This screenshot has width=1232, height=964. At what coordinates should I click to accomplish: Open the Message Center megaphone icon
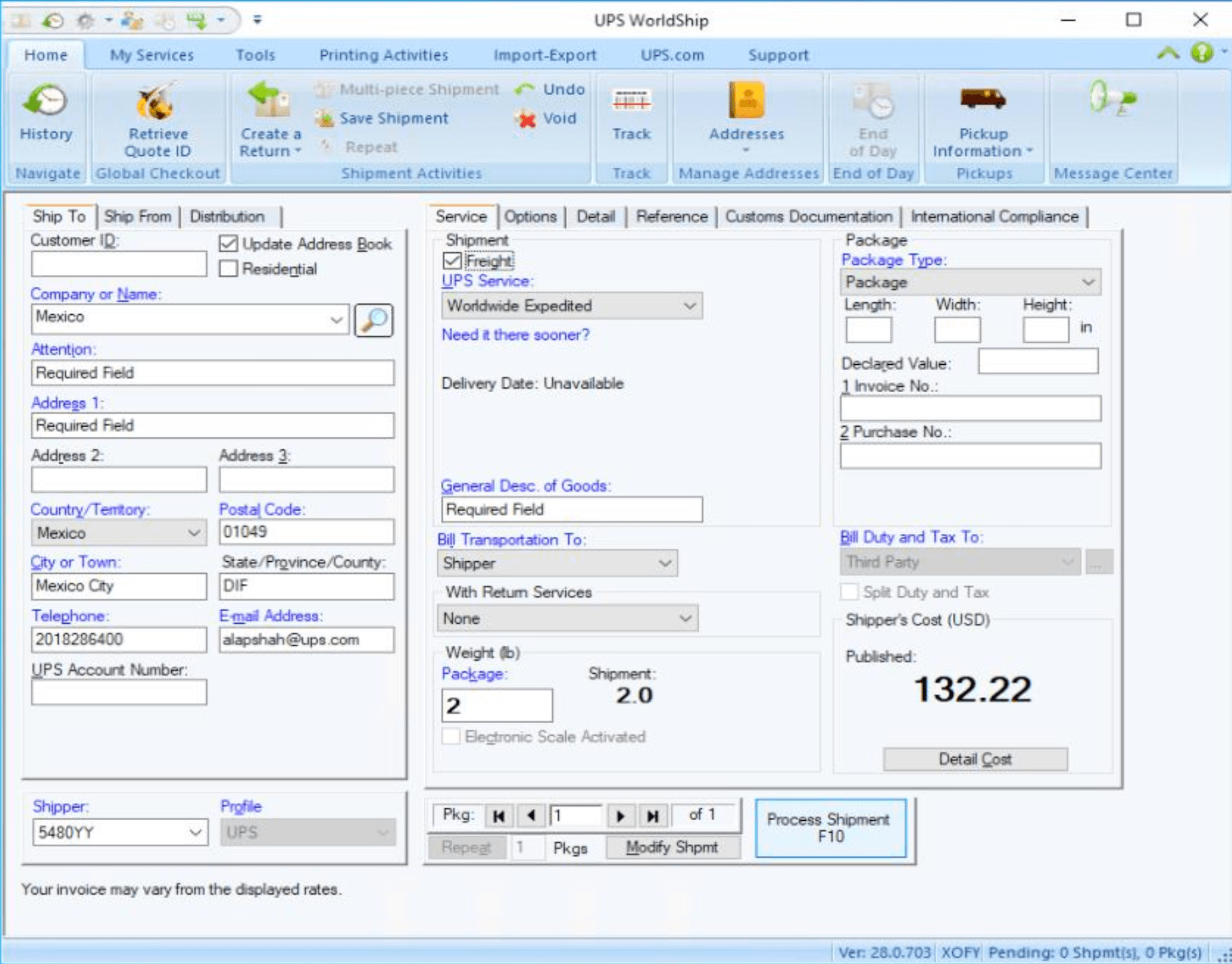pyautogui.click(x=1112, y=99)
